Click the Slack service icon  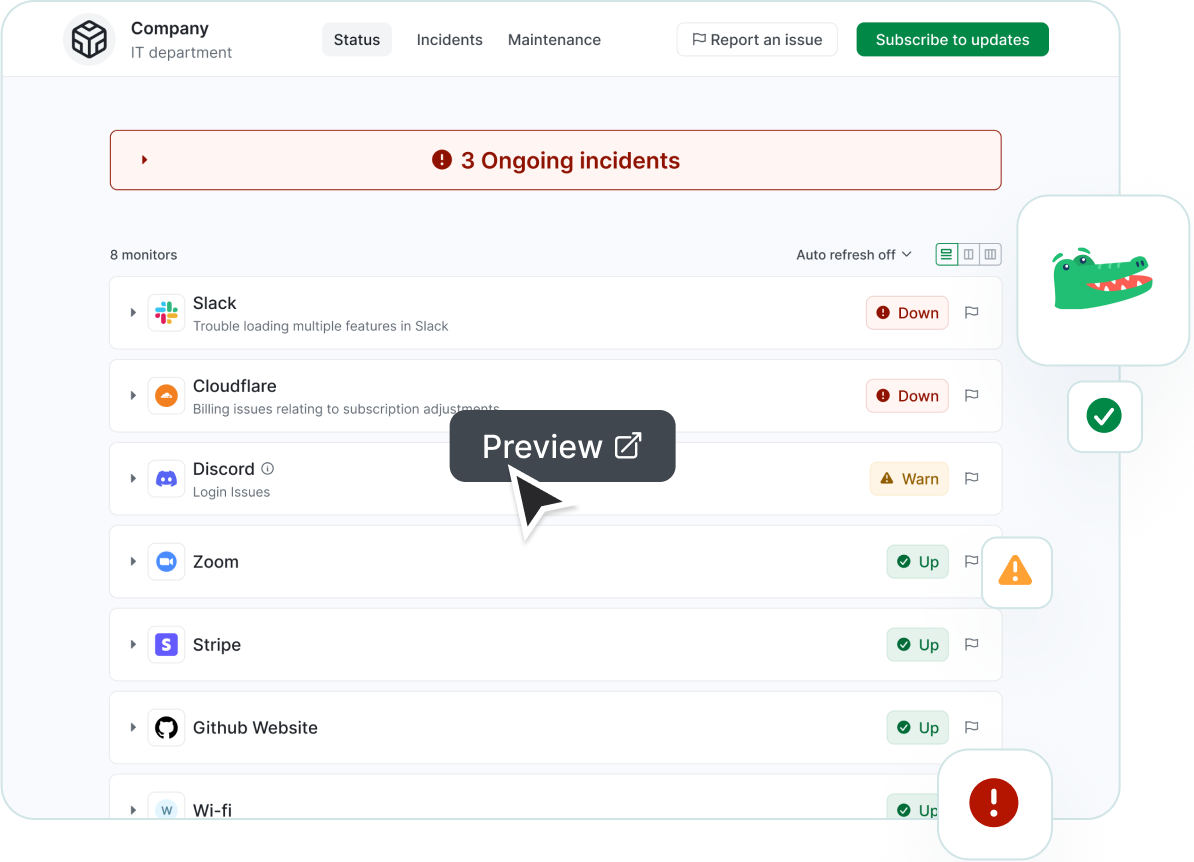tap(166, 312)
